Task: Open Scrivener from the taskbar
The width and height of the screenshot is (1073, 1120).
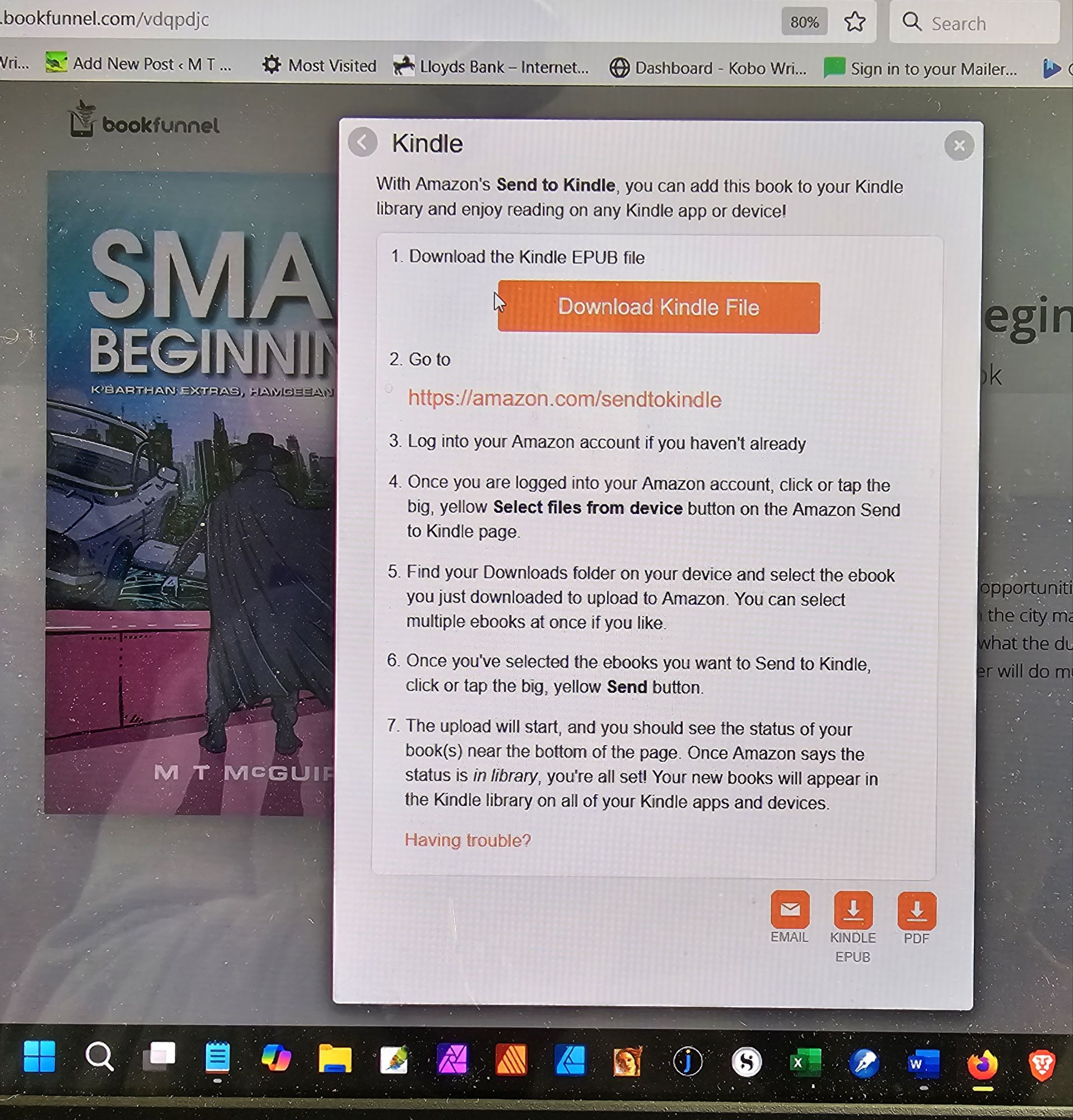Action: pyautogui.click(x=747, y=1062)
